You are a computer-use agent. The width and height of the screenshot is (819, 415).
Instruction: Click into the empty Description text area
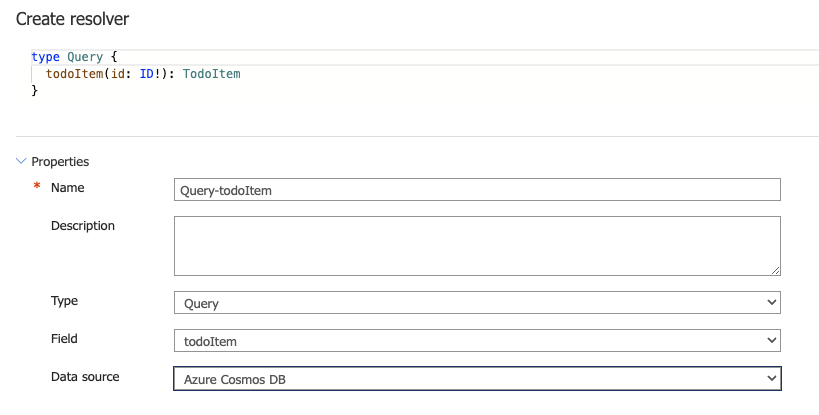point(477,246)
